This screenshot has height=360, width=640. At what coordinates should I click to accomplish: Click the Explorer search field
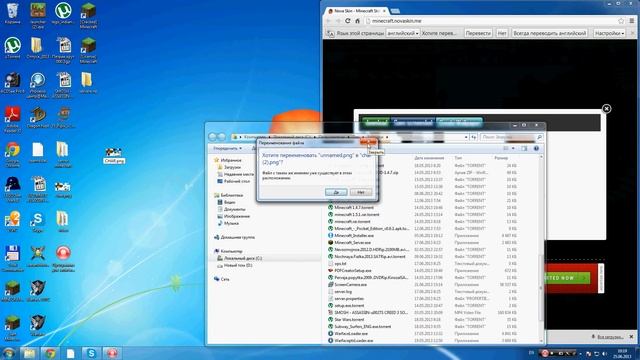tap(512, 137)
